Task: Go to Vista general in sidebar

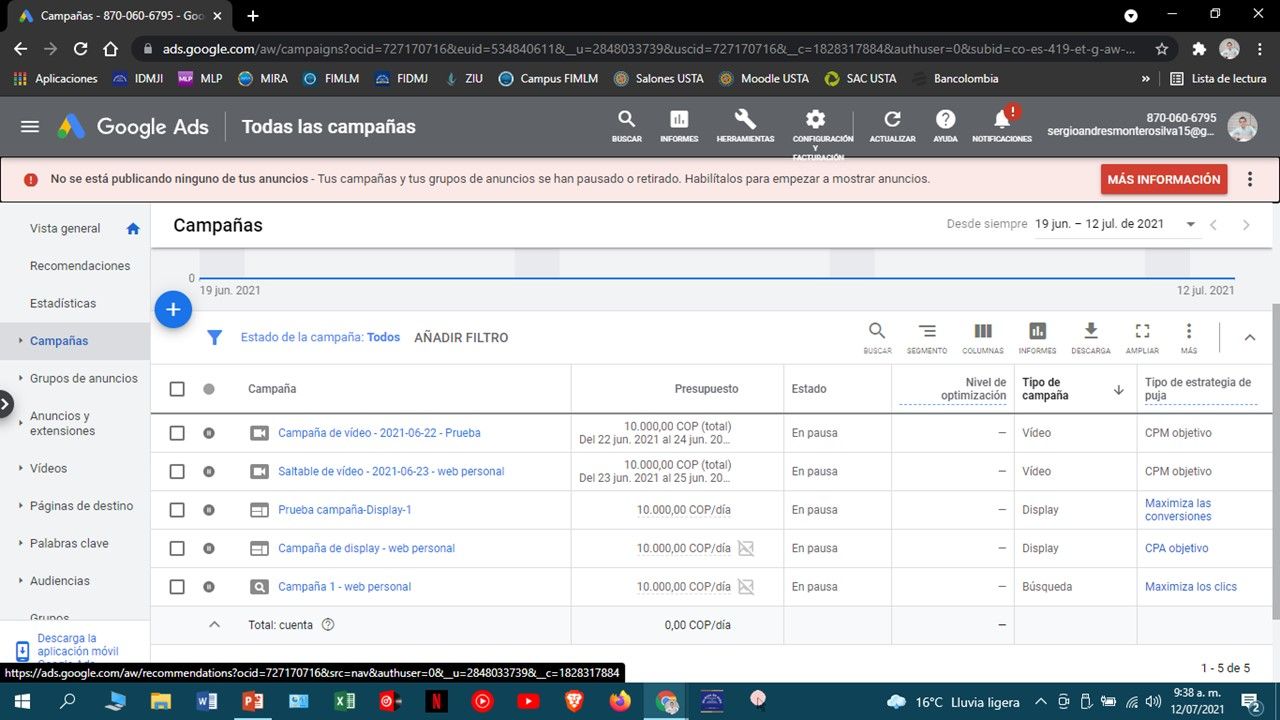Action: 65,229
